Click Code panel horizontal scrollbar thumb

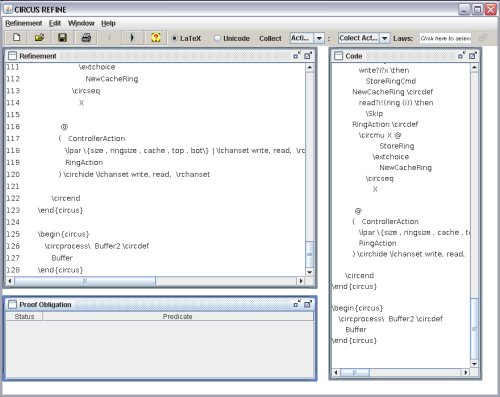pyautogui.click(x=355, y=372)
